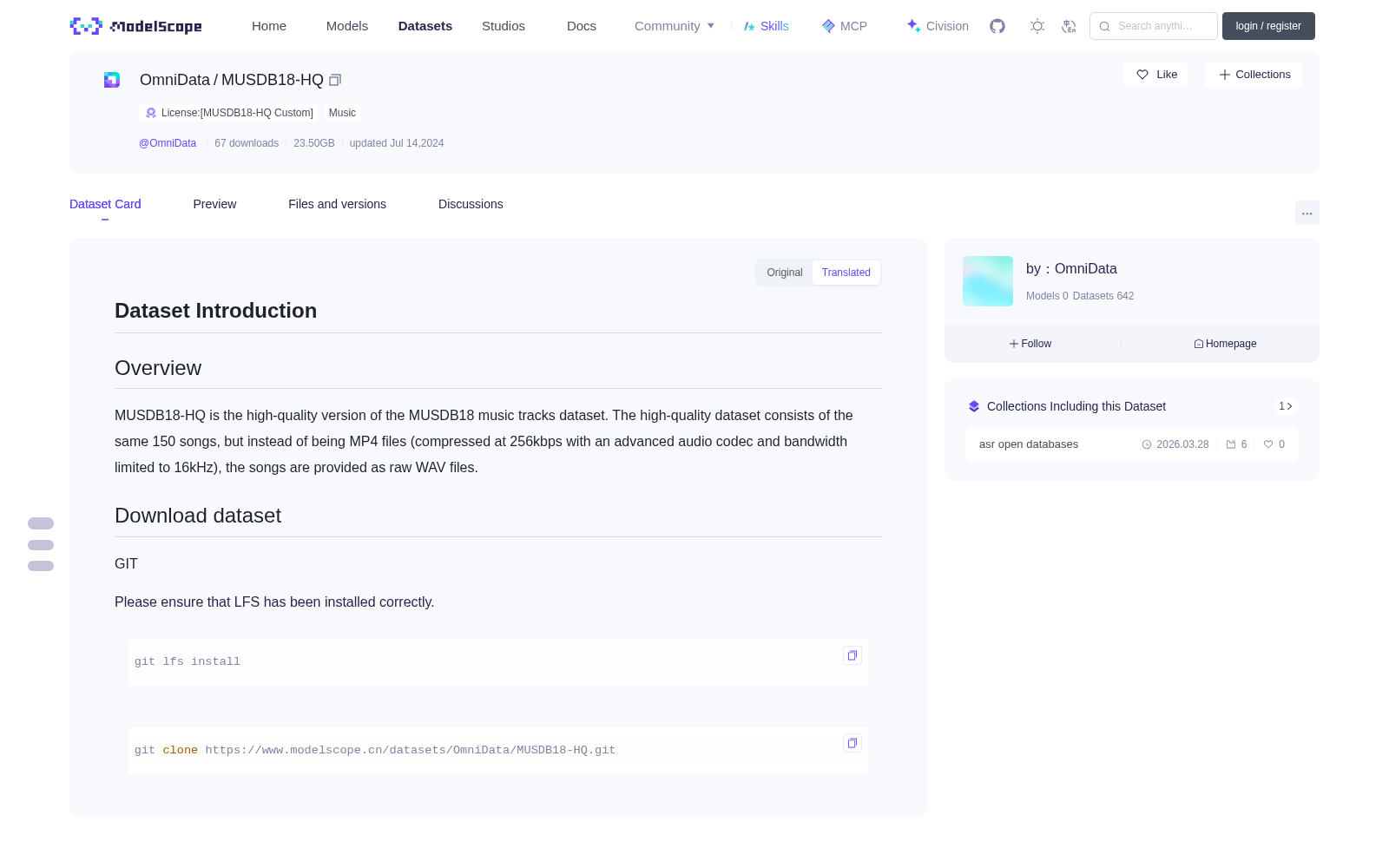Switch to the Dataset Card tab
This screenshot has width=1389, height=868.
tap(105, 204)
